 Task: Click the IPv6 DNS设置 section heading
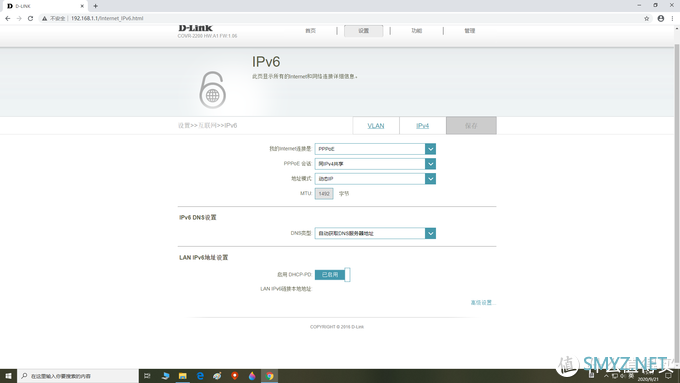coord(198,217)
